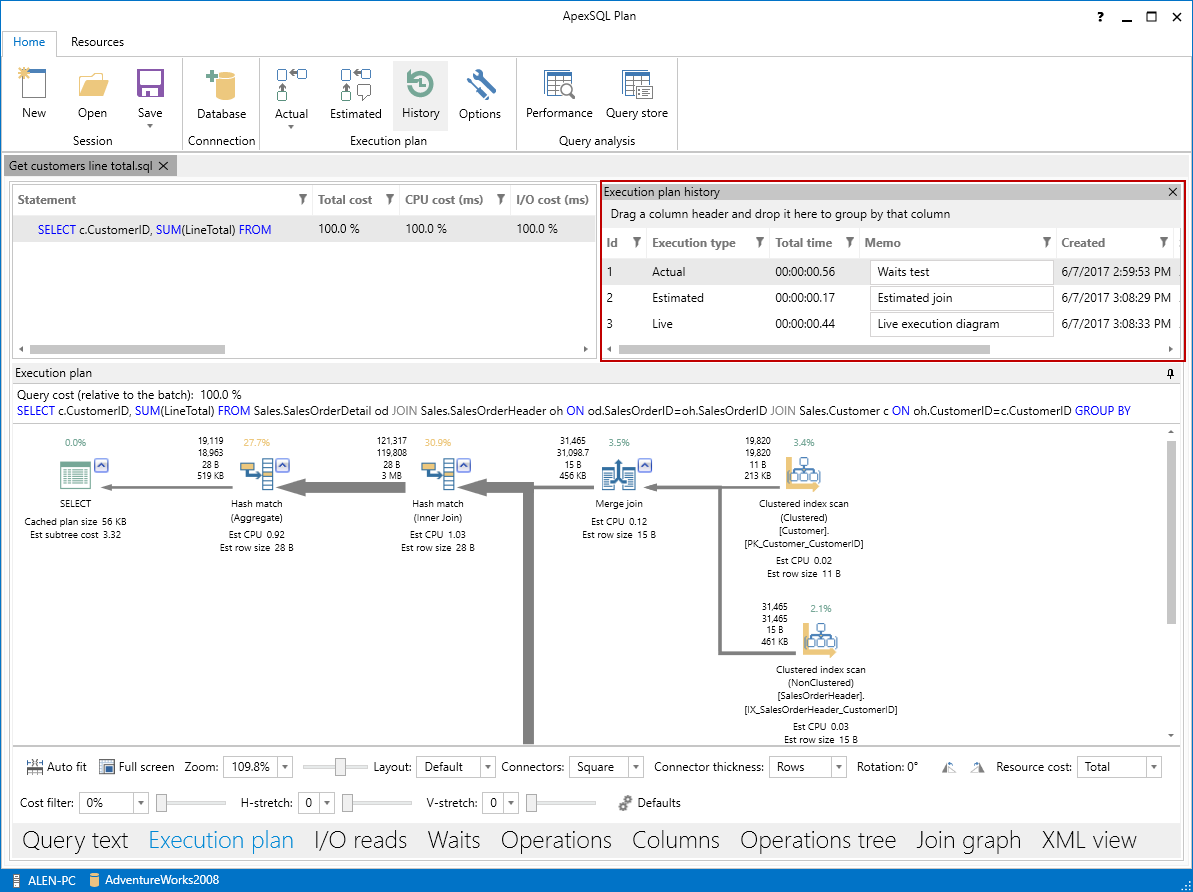The height and width of the screenshot is (892, 1193).
Task: Collapse Hash match (Aggregate) node details
Action: tap(283, 466)
